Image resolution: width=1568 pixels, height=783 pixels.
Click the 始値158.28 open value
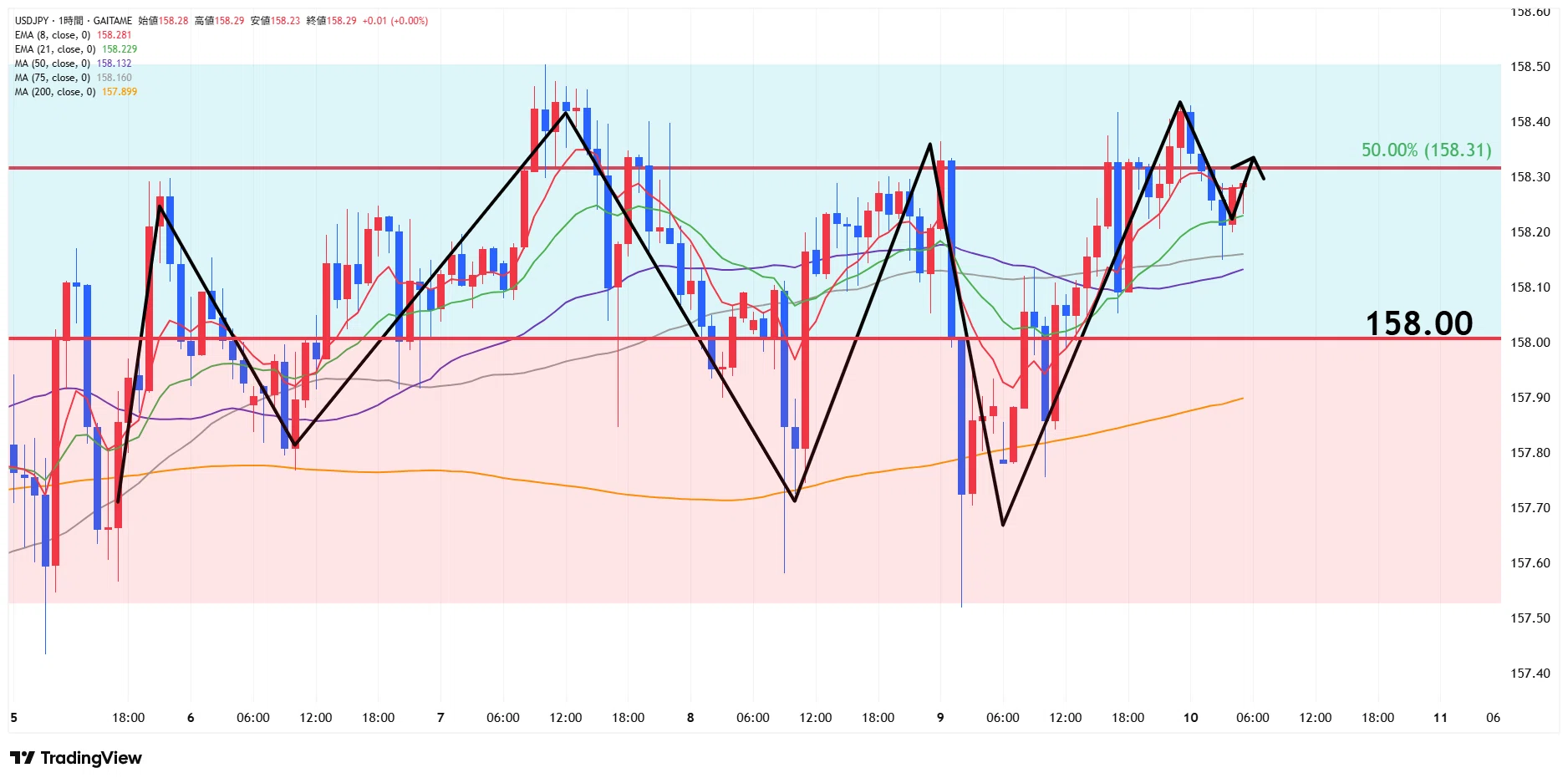point(163,21)
